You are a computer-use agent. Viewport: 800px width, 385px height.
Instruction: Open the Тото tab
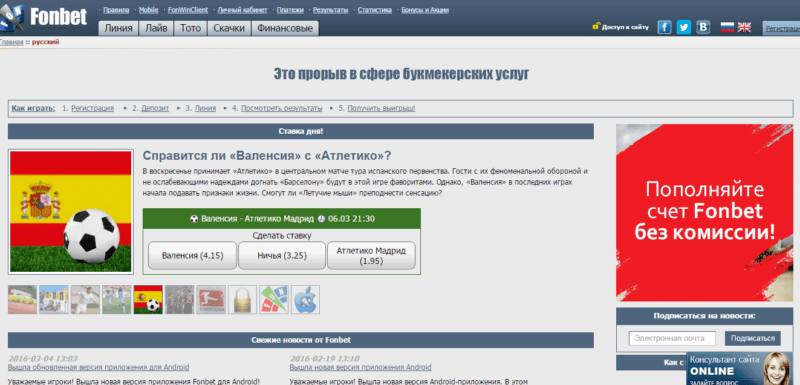point(190,29)
